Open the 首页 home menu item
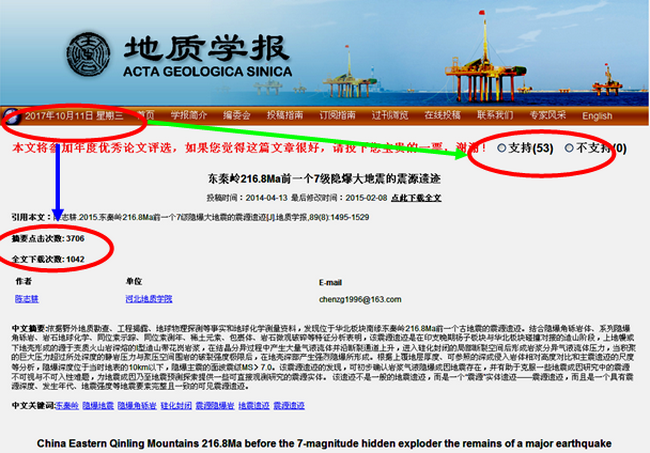The image size is (650, 453). click(146, 115)
